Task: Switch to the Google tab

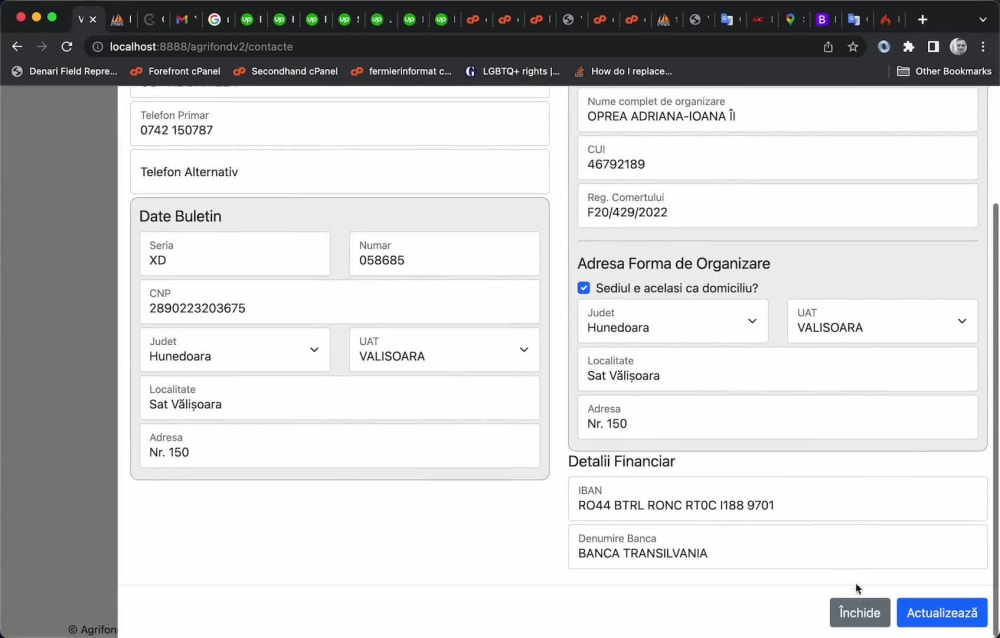Action: pos(215,20)
